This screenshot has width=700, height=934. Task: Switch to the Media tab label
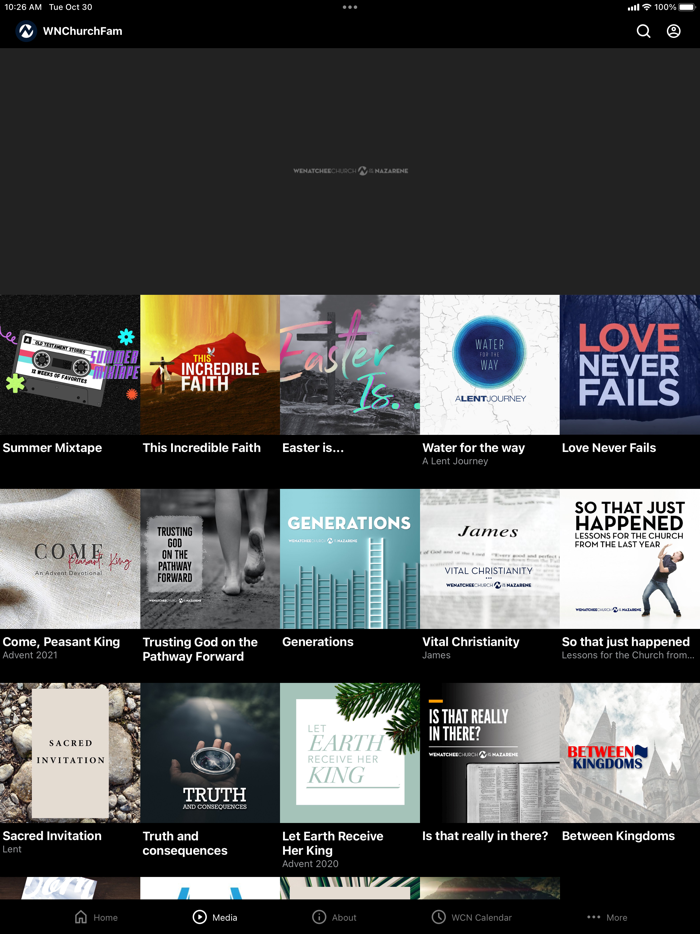(225, 917)
